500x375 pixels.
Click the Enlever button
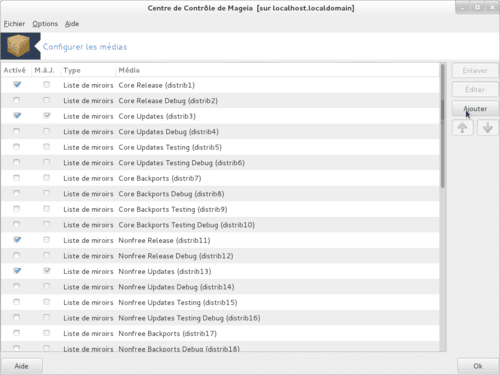click(475, 71)
